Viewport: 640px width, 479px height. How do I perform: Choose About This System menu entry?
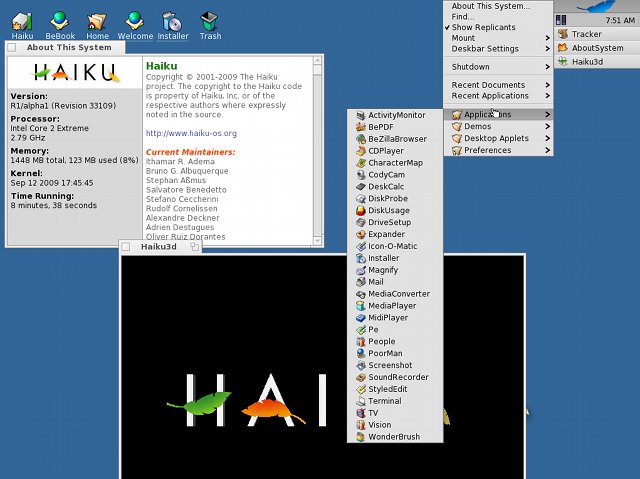point(498,6)
